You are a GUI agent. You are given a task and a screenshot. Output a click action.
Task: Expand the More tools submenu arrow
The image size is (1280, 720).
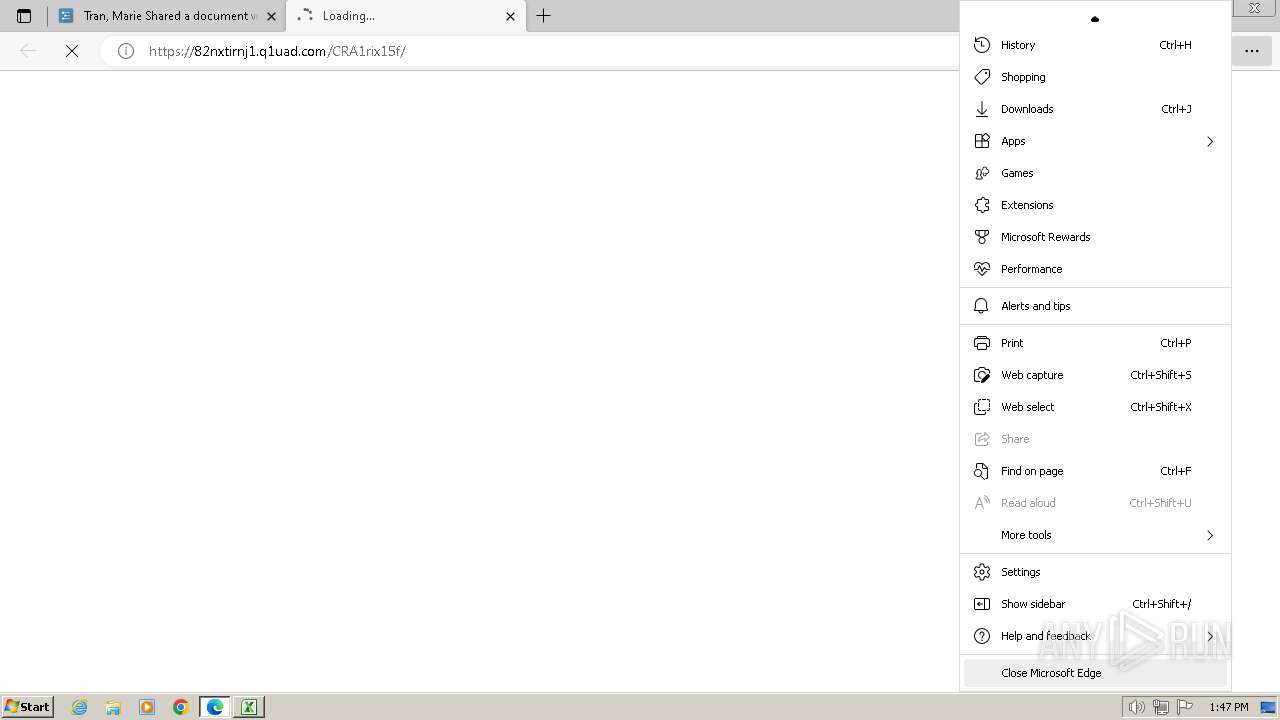(1210, 535)
